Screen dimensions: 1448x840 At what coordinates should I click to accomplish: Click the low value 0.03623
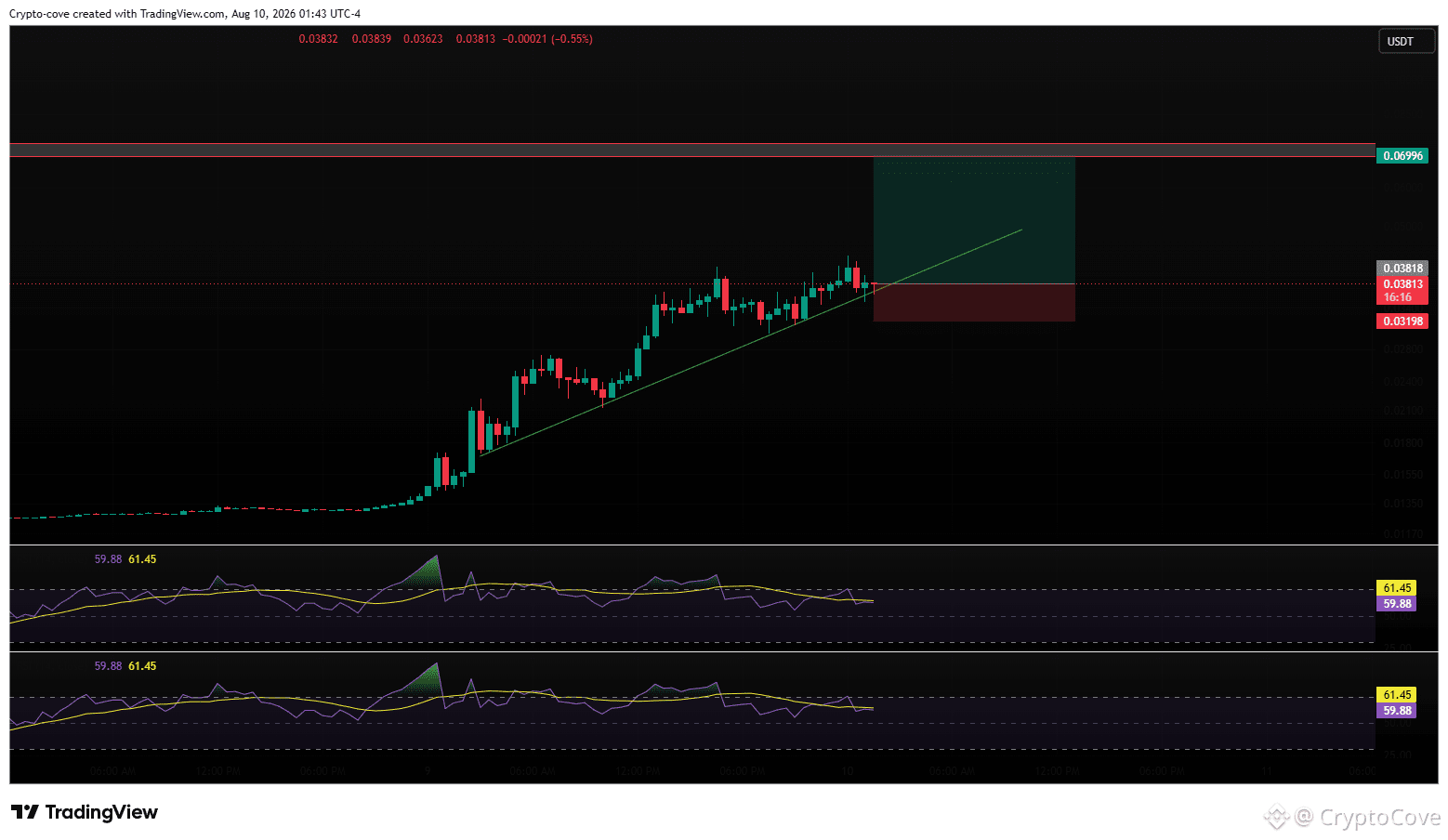coord(423,39)
